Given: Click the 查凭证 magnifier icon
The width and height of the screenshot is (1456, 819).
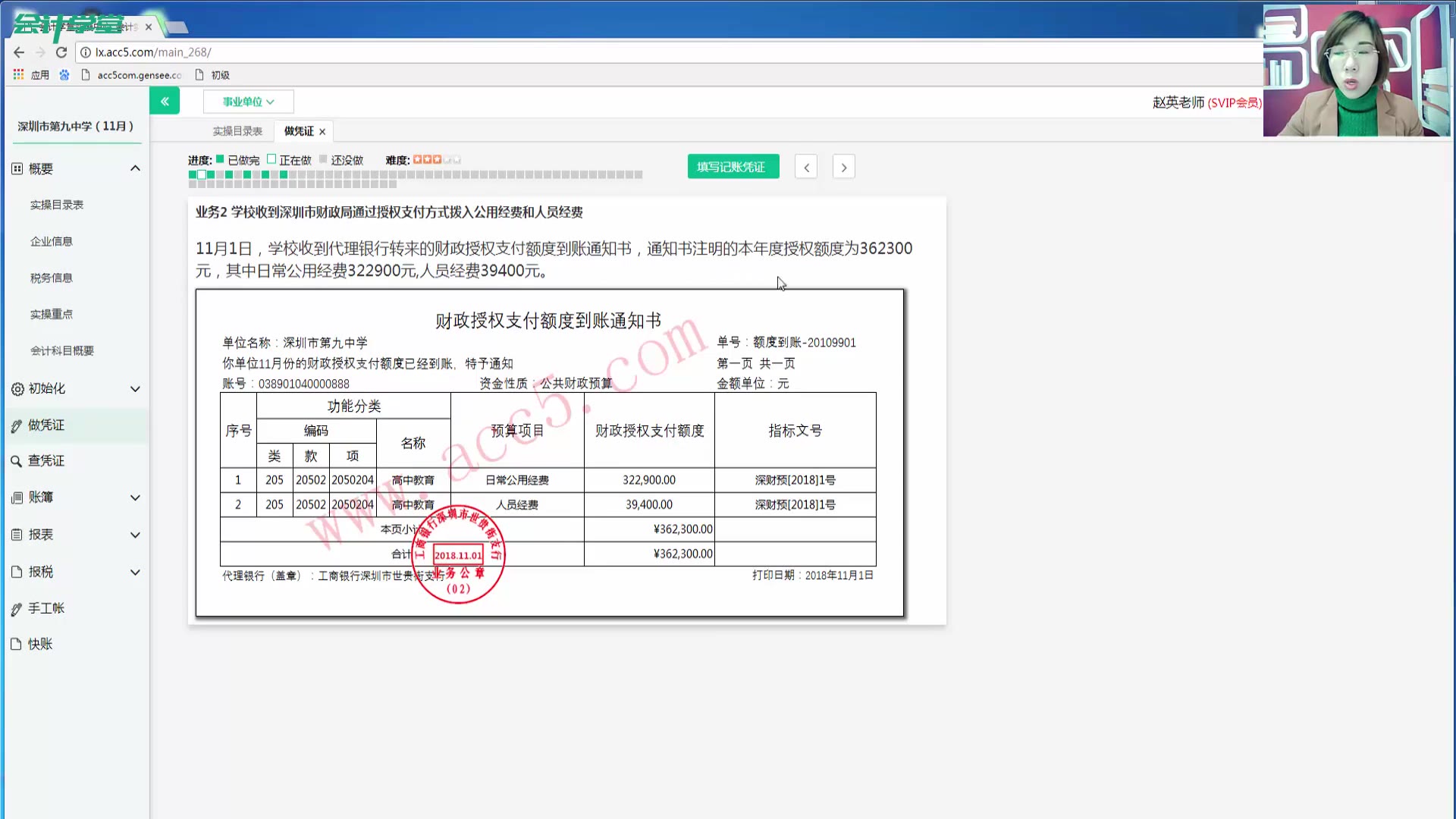Looking at the screenshot, I should click(x=16, y=461).
